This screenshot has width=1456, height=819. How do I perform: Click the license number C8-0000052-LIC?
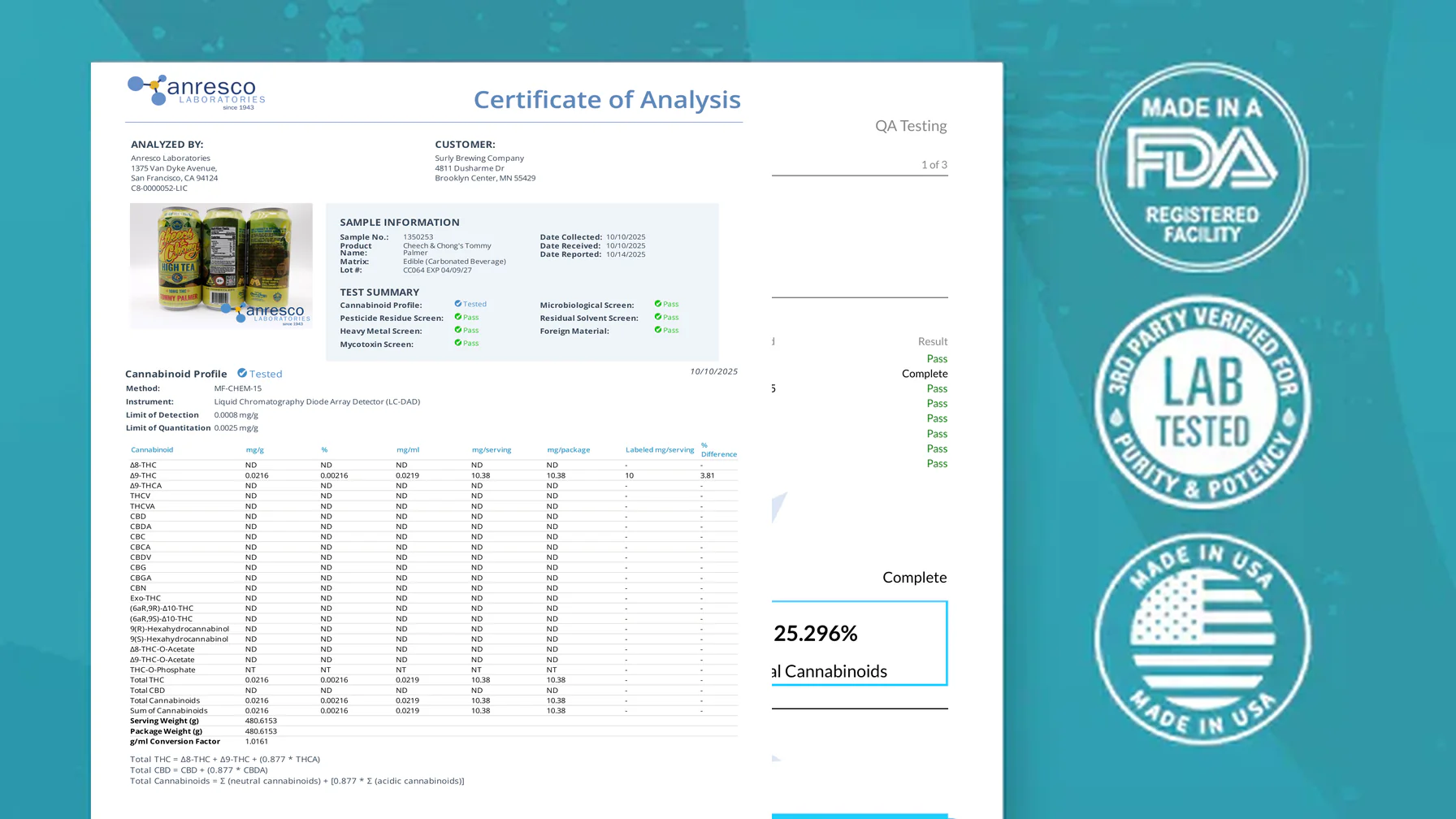159,188
